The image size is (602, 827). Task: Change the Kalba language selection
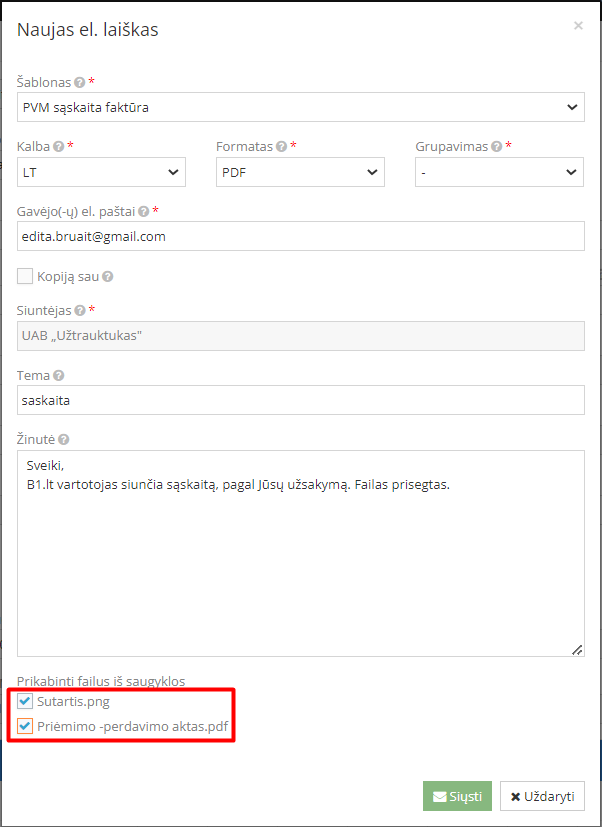pyautogui.click(x=100, y=171)
